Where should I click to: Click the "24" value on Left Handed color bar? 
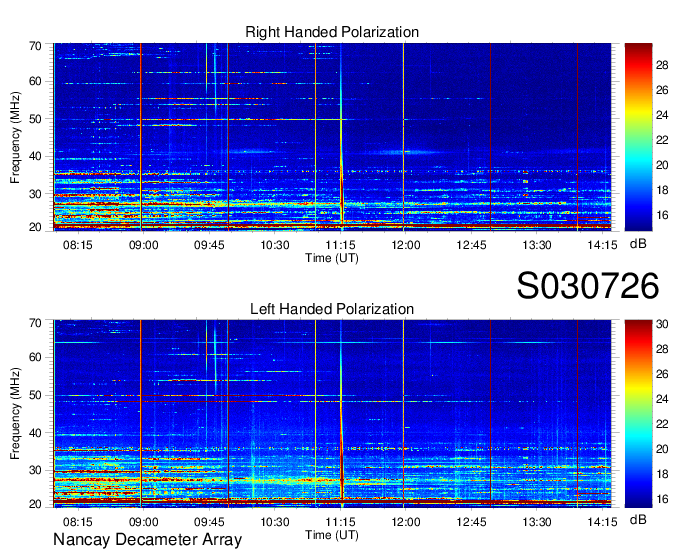[x=662, y=399]
